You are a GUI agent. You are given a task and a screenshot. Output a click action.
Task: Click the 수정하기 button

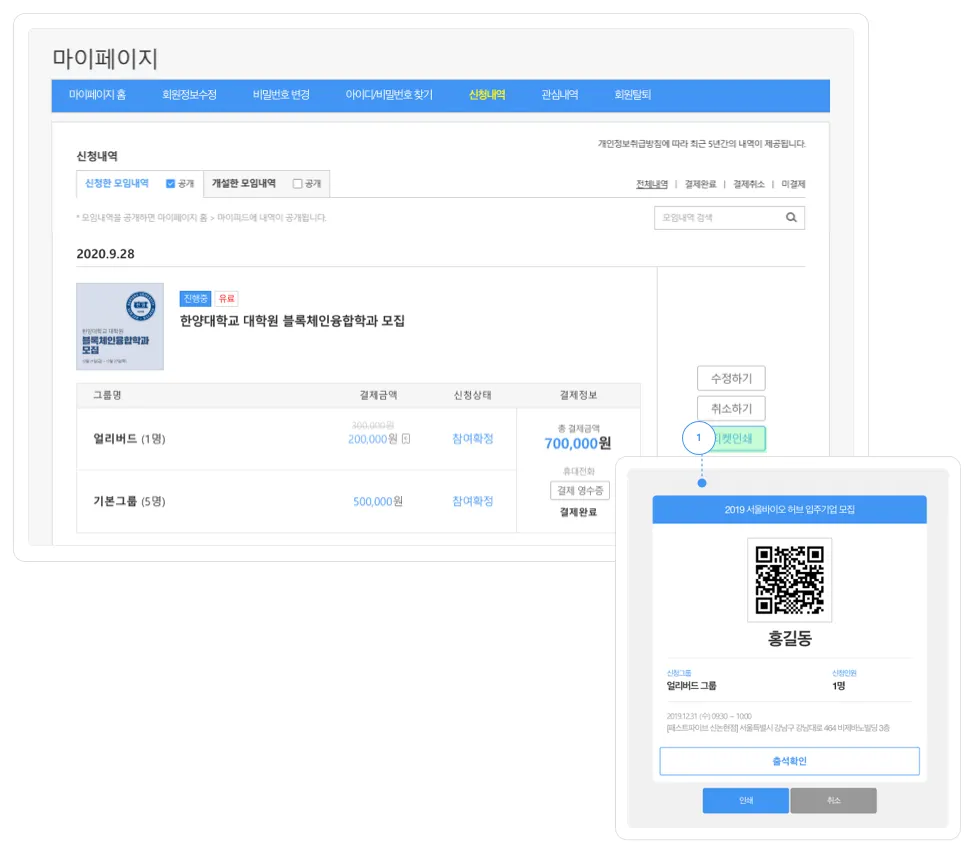(731, 378)
